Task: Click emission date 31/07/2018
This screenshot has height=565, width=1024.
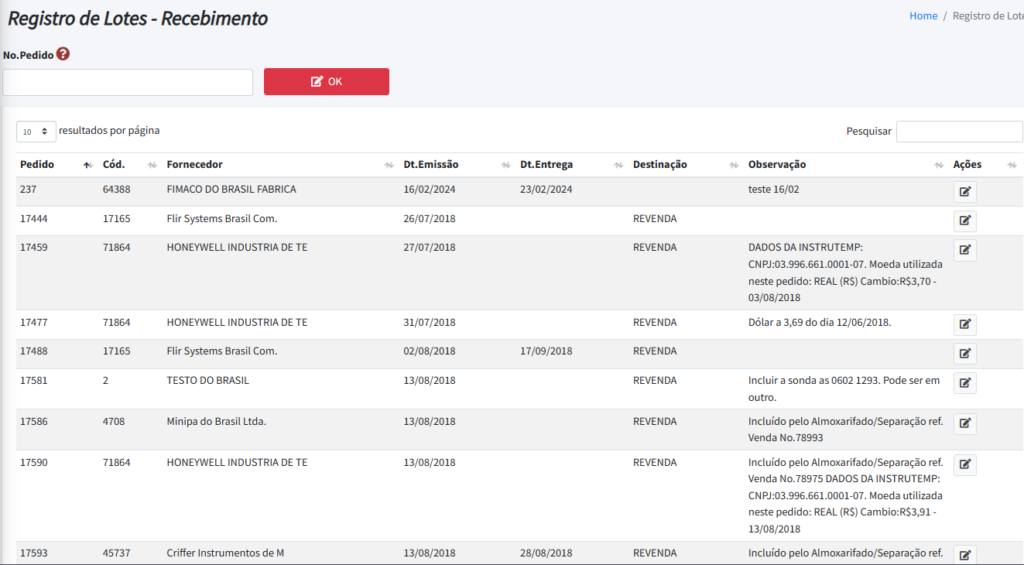Action: pos(429,323)
